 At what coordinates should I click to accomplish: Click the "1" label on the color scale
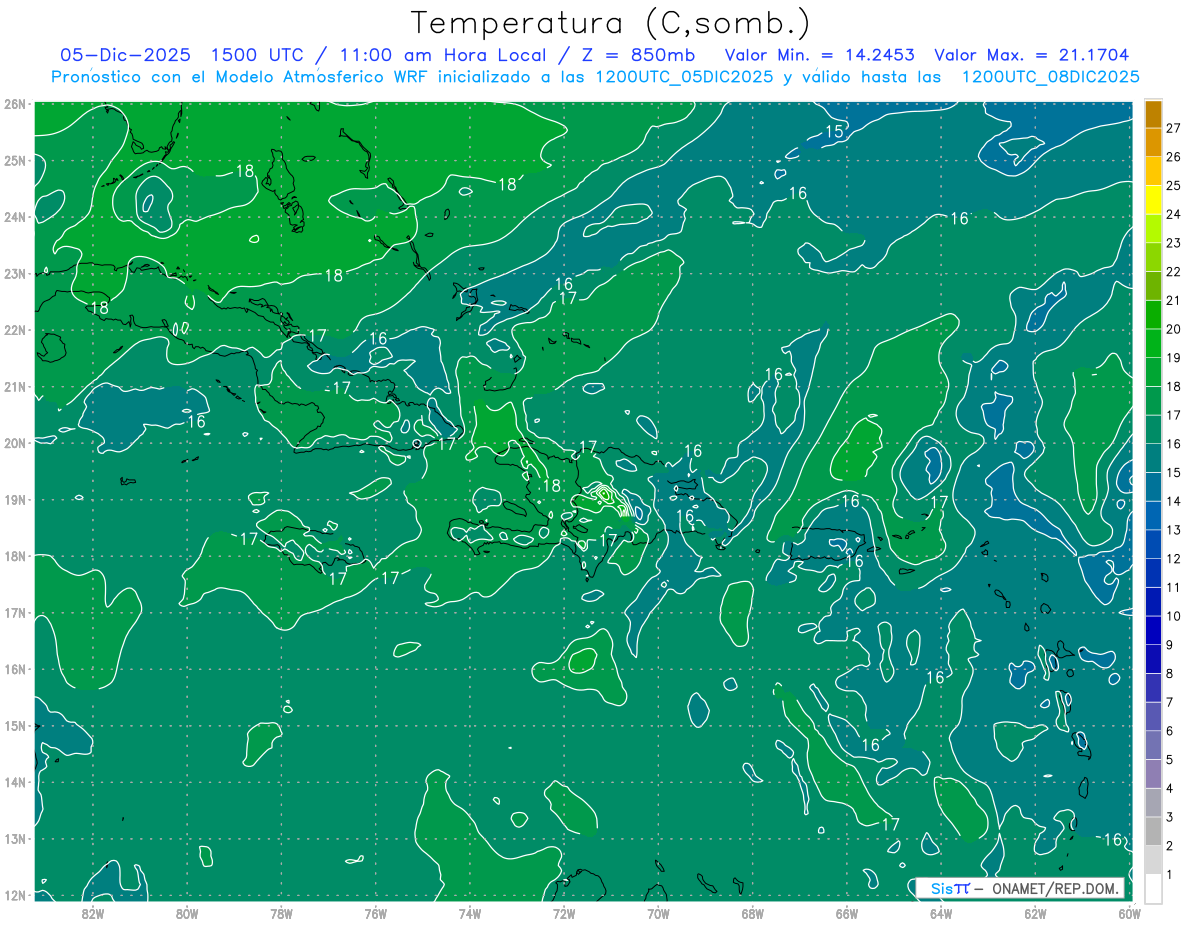point(1170,875)
